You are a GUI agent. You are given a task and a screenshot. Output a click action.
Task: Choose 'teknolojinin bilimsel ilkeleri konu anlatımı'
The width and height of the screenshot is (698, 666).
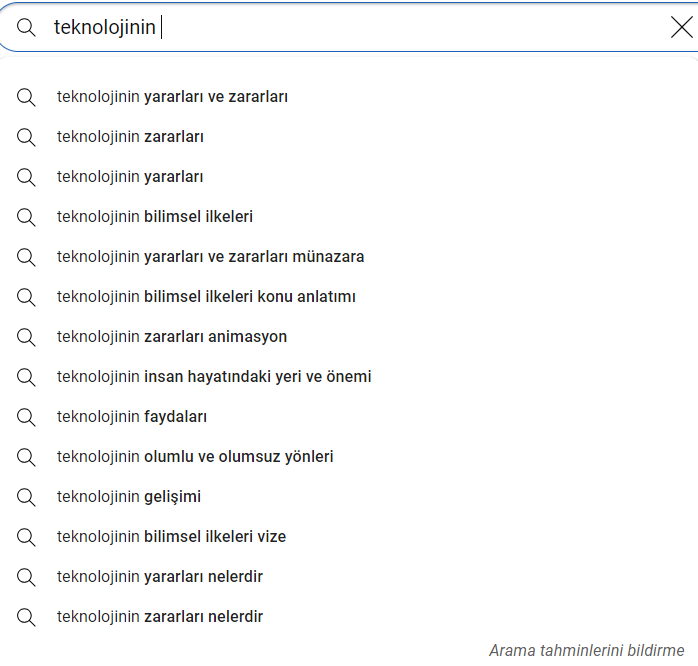point(206,297)
